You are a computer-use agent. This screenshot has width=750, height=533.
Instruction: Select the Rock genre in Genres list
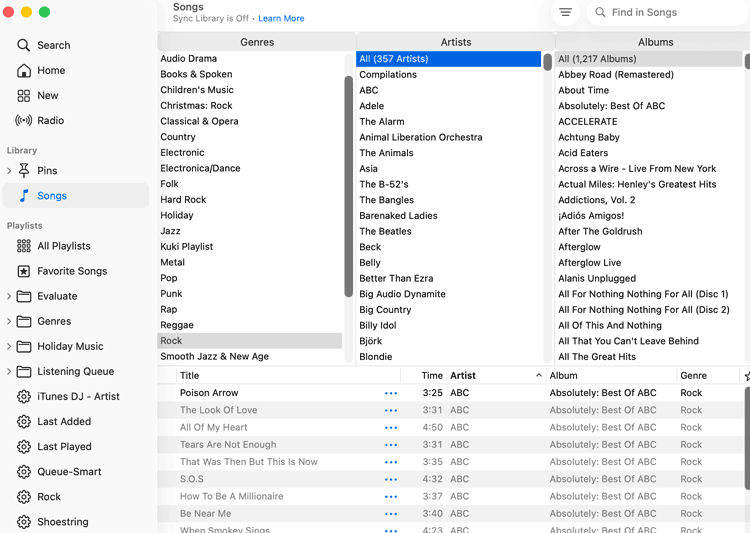coord(250,341)
